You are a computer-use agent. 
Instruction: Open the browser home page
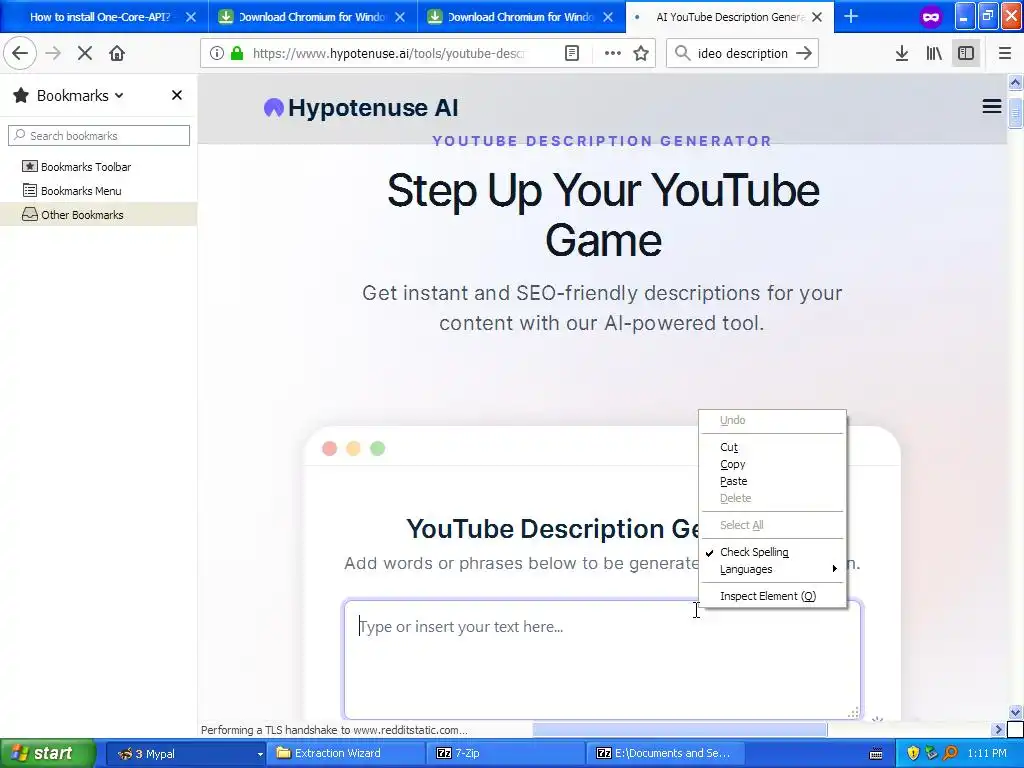tap(117, 54)
